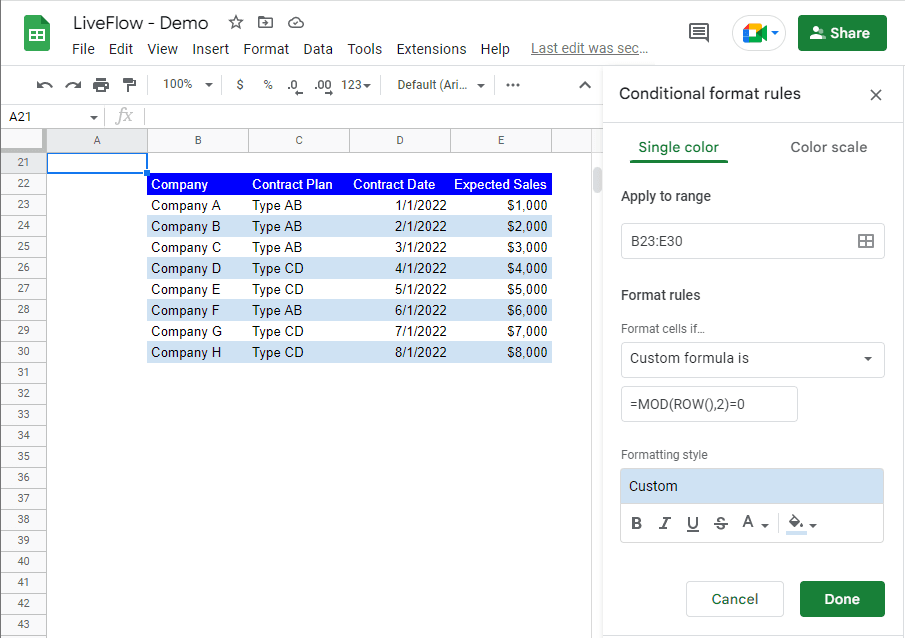Open the Extensions menu
This screenshot has width=905, height=638.
coord(431,49)
